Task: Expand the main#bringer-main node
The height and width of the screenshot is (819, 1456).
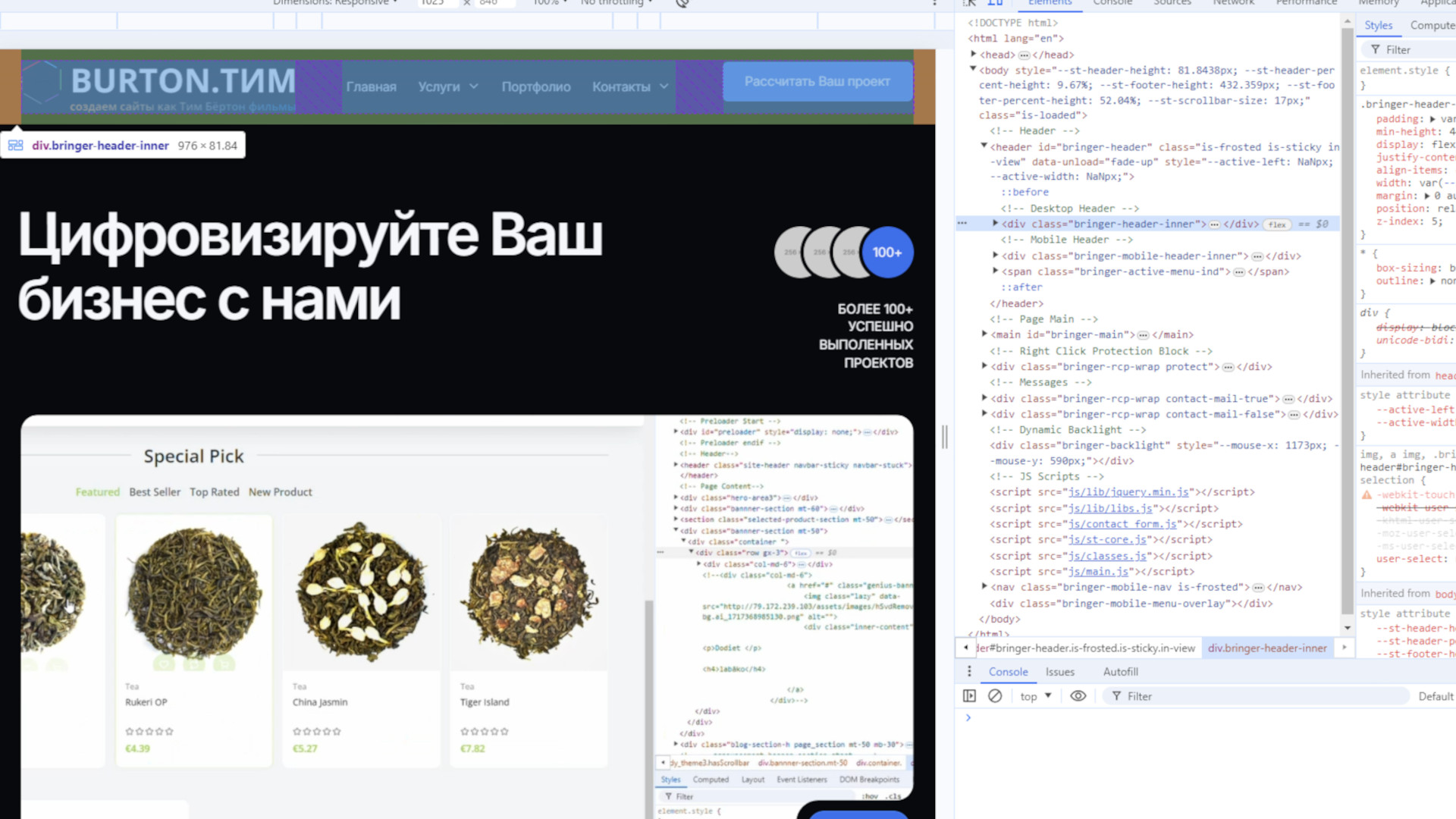Action: click(984, 334)
